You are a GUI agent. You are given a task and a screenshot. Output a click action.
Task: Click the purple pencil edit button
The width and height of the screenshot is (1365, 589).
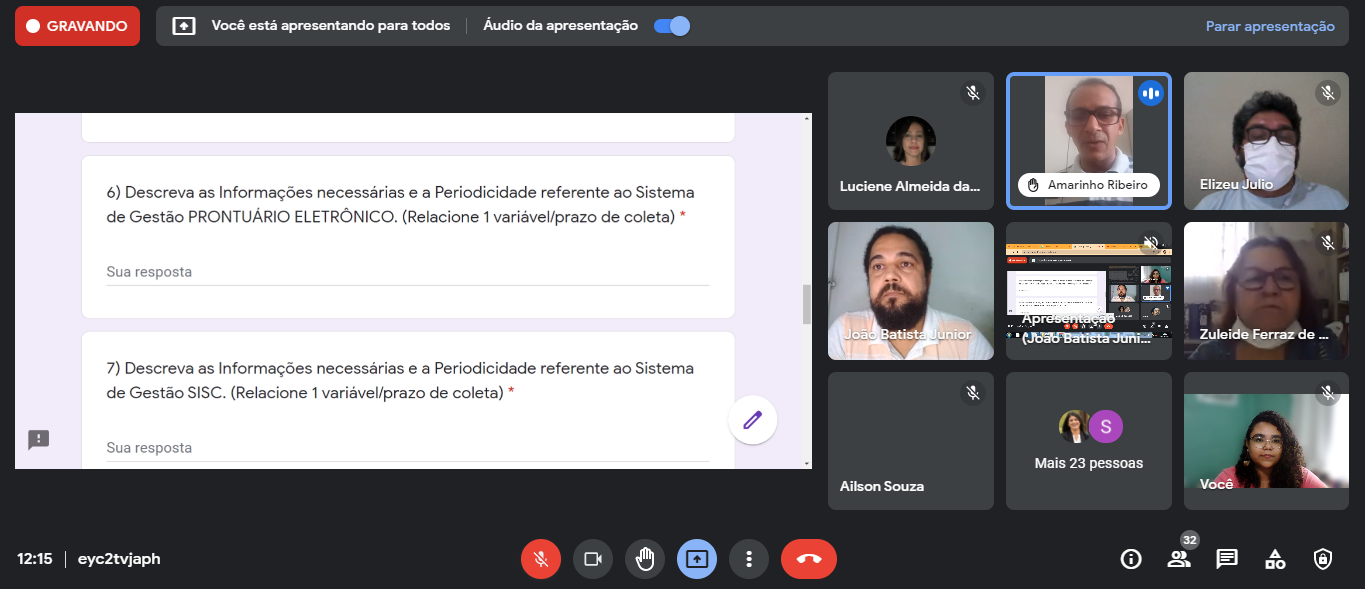[x=753, y=420]
